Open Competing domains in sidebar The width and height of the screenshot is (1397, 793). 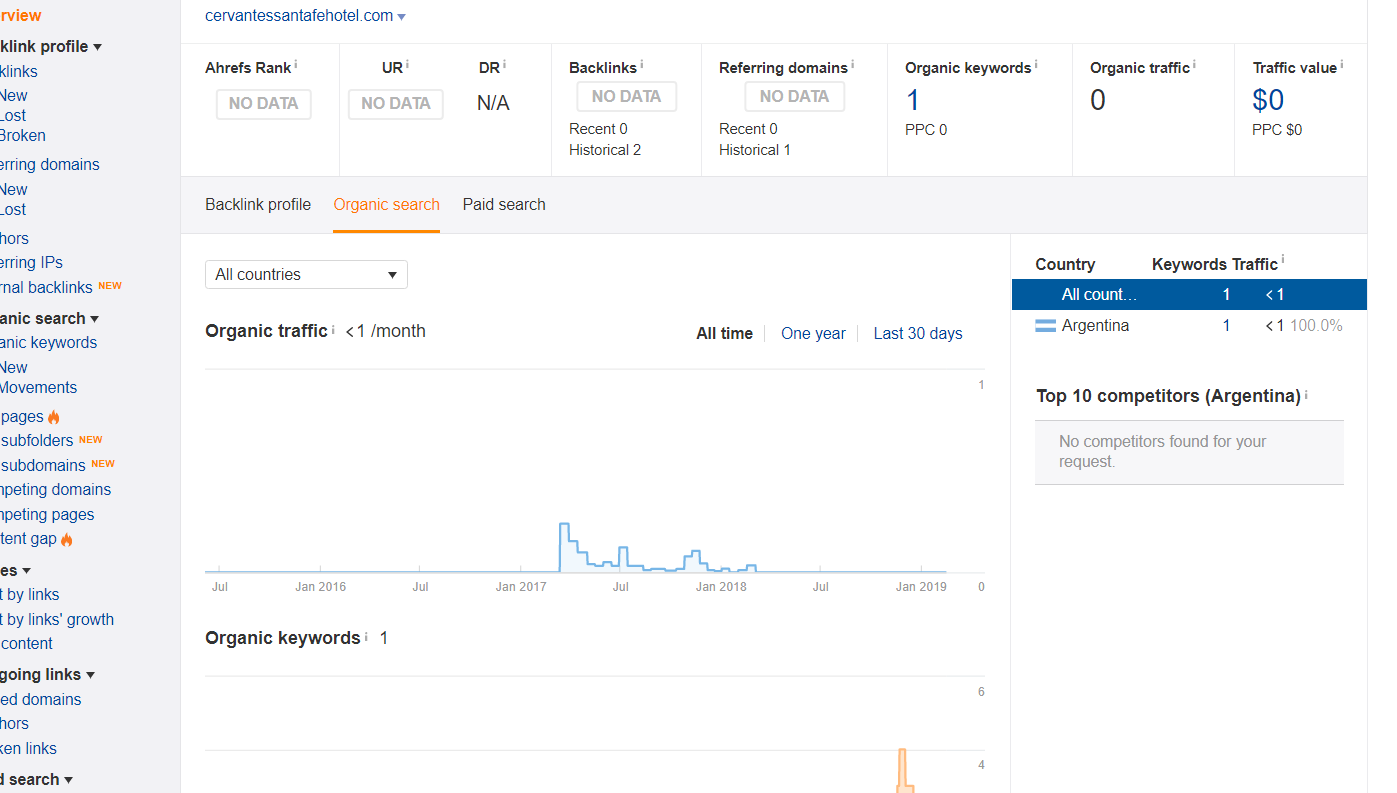[x=55, y=489]
